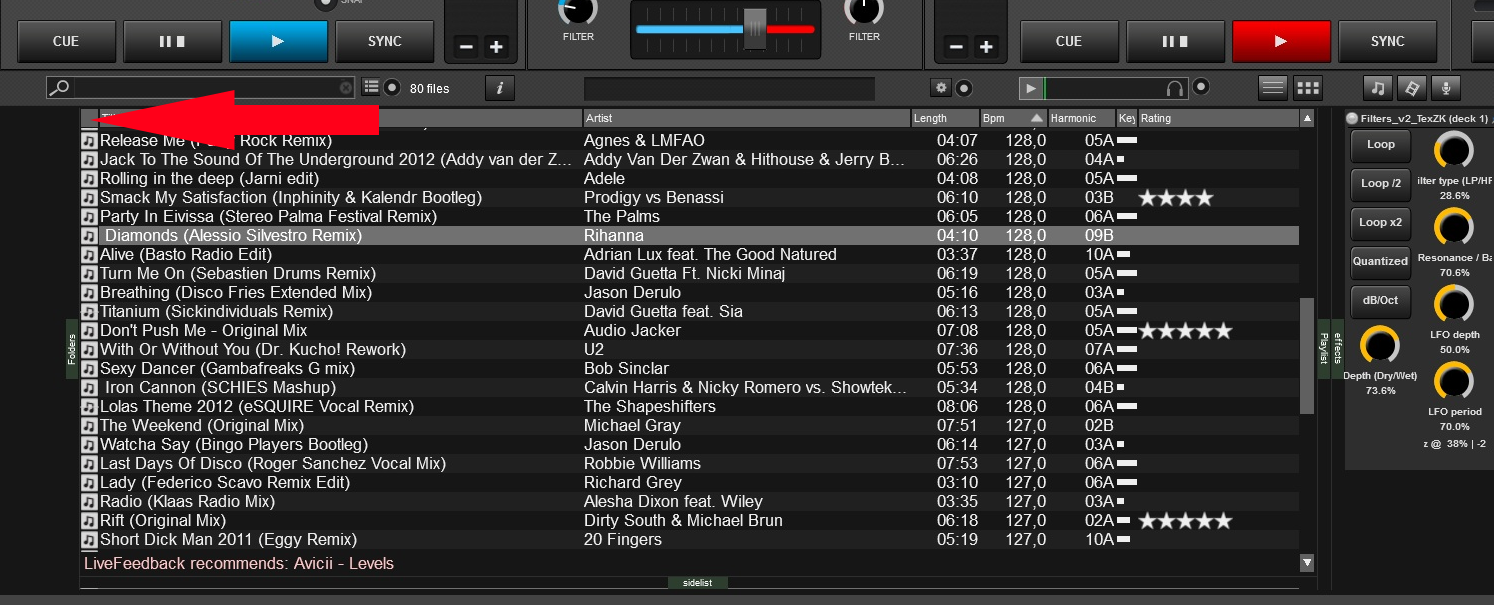Click the plus pitch button on left deck

496,46
